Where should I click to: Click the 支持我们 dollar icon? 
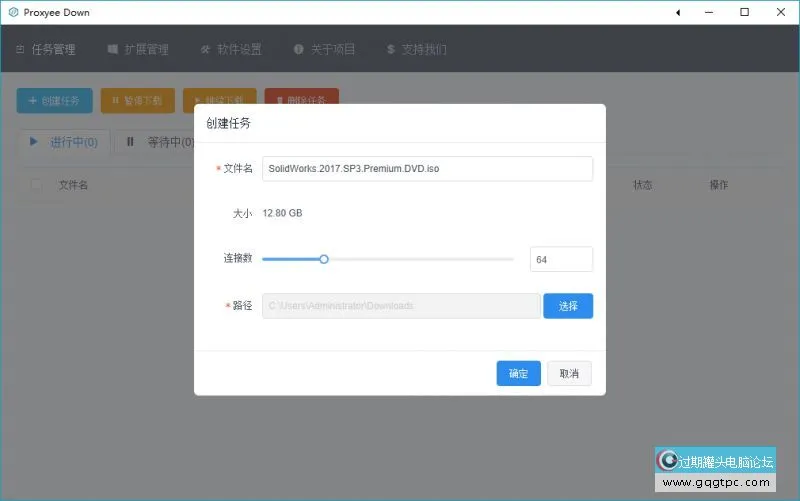click(390, 49)
